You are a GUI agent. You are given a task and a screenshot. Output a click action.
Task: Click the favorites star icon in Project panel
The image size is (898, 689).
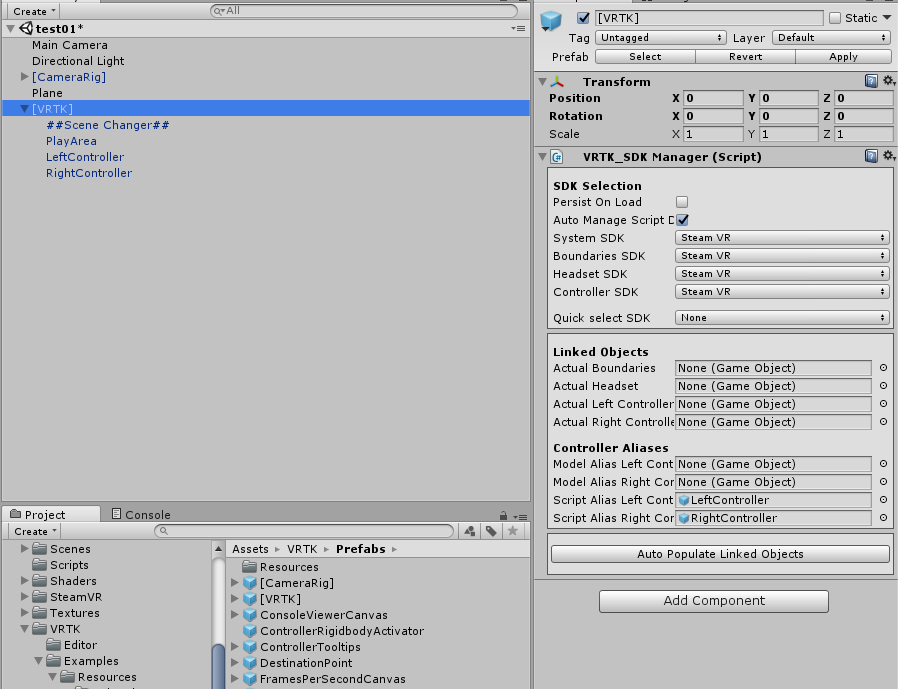point(513,531)
